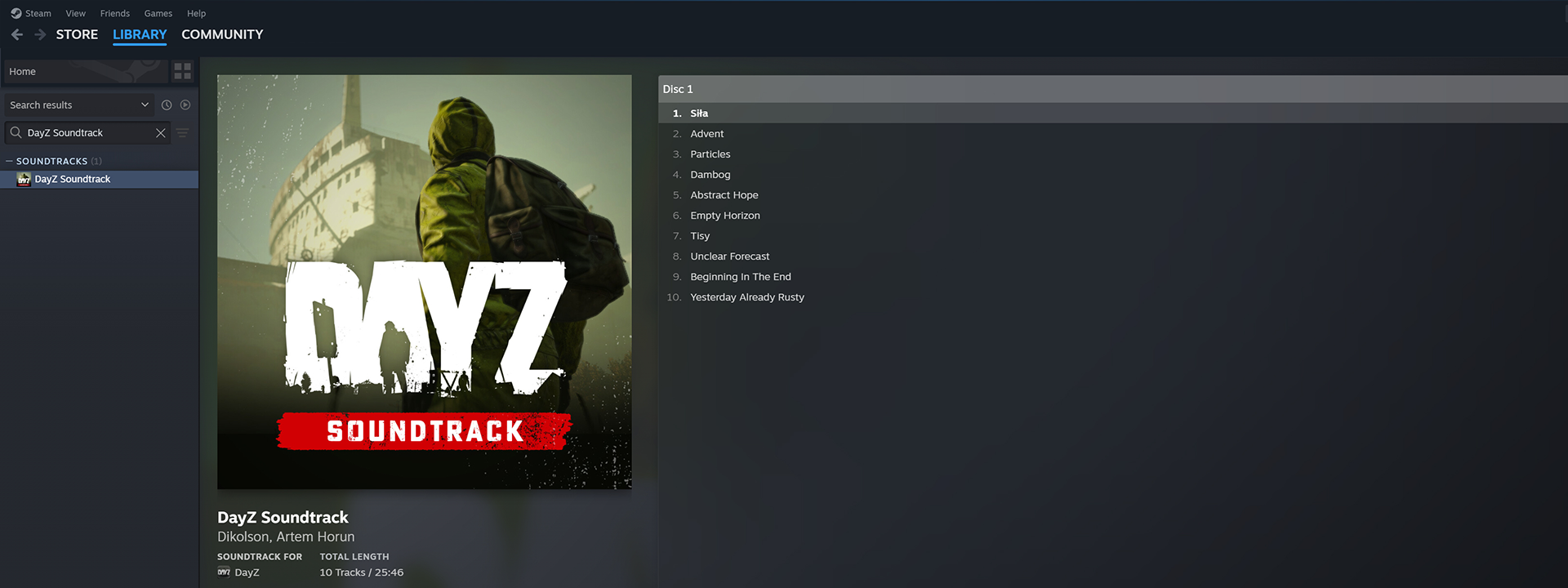The width and height of the screenshot is (1568, 588).
Task: Click the ready-to-play filter icon
Action: [185, 105]
